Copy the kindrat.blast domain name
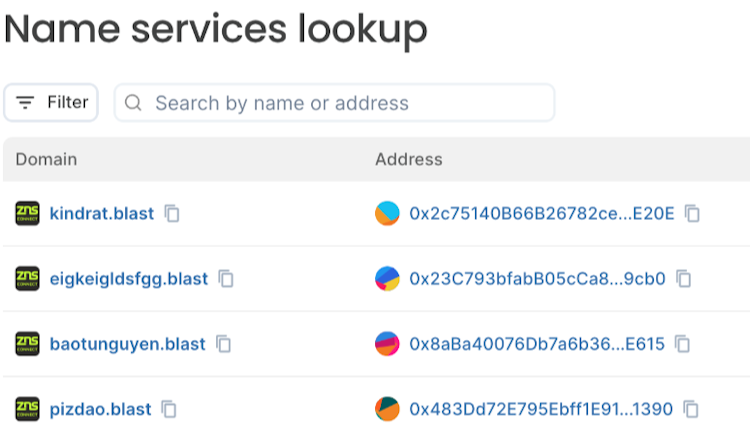This screenshot has height=435, width=750. (x=172, y=214)
